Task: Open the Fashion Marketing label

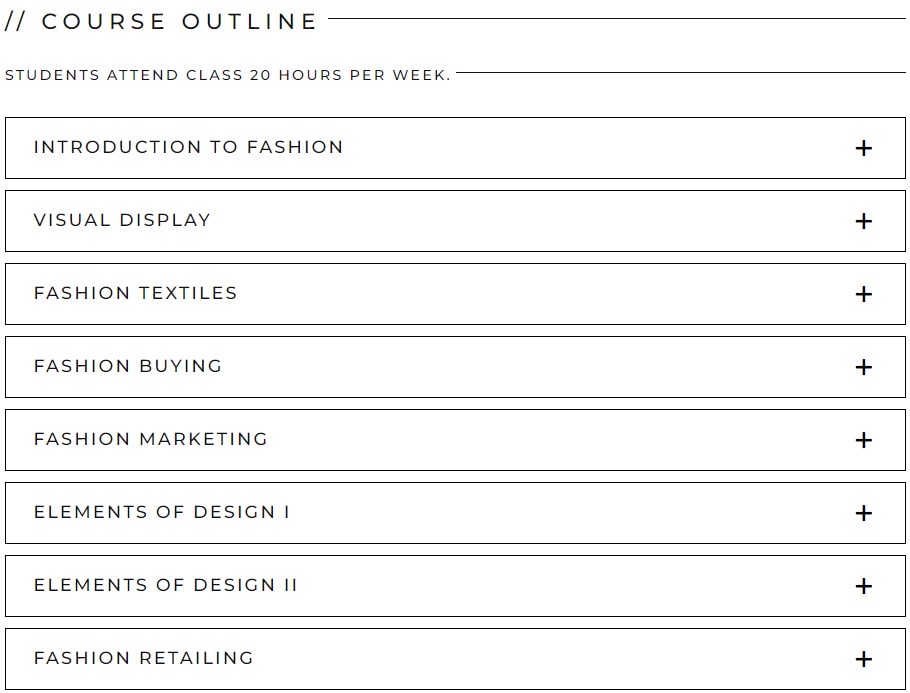Action: [151, 439]
